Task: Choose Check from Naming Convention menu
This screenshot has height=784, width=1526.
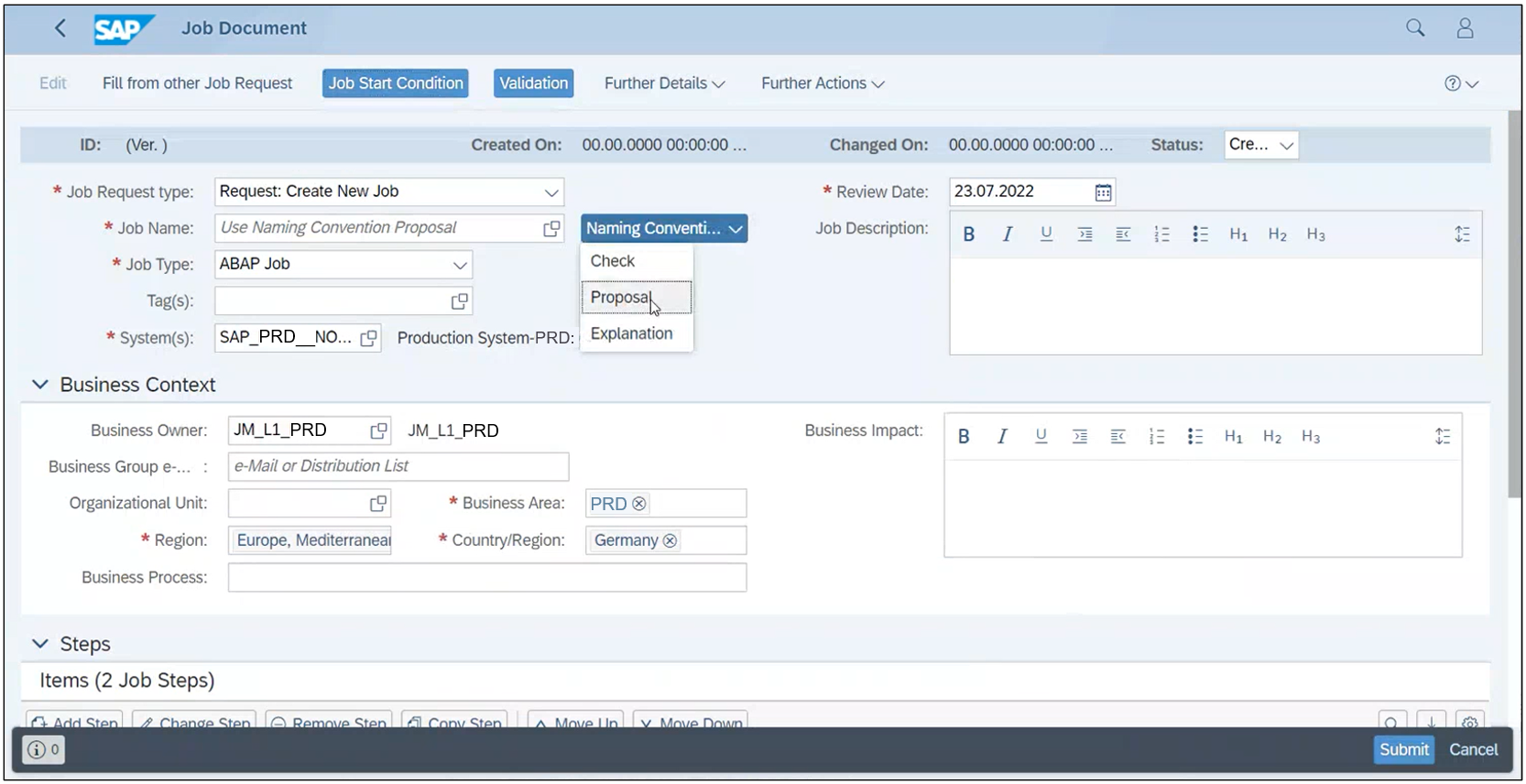Action: (637, 261)
